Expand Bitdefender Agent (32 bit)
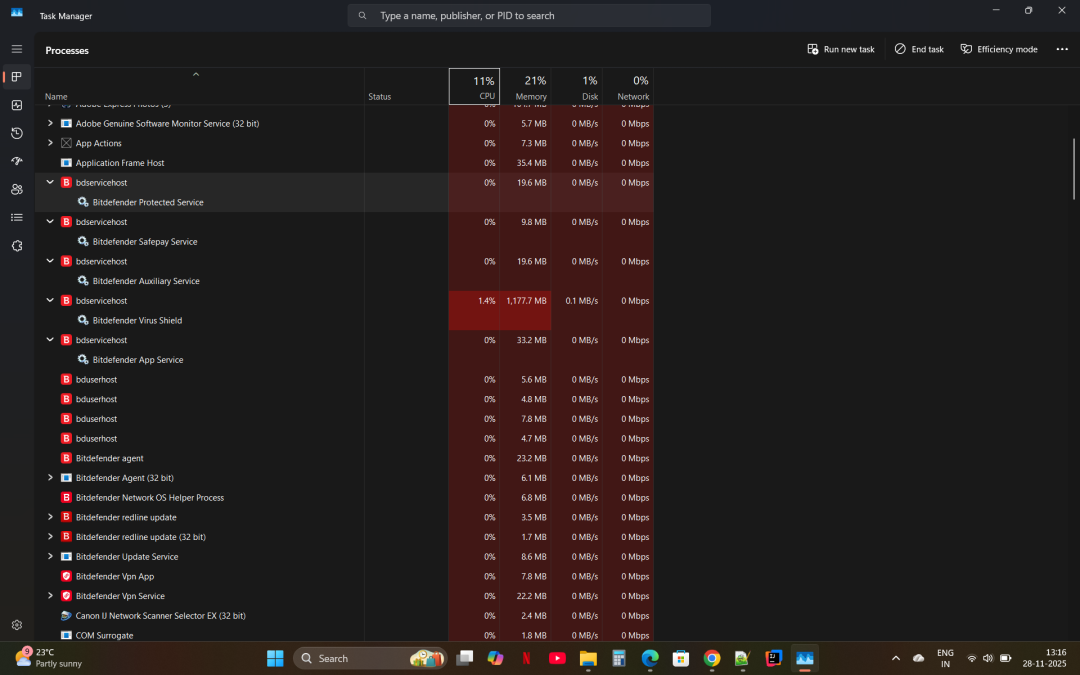The height and width of the screenshot is (675, 1080). tap(50, 477)
